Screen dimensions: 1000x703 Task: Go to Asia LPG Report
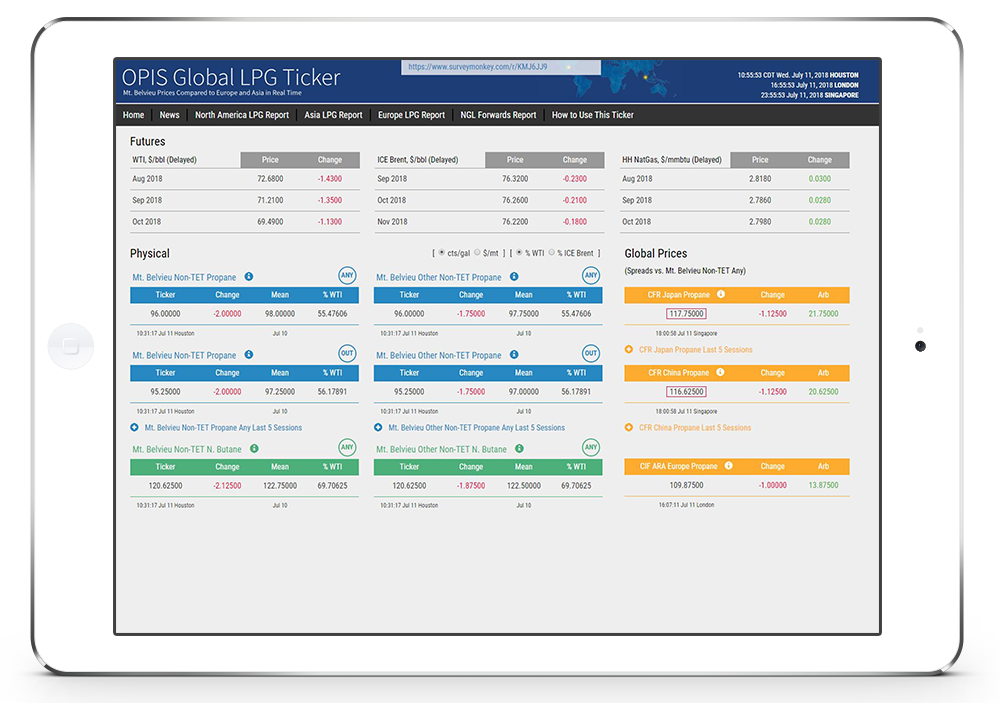point(333,115)
